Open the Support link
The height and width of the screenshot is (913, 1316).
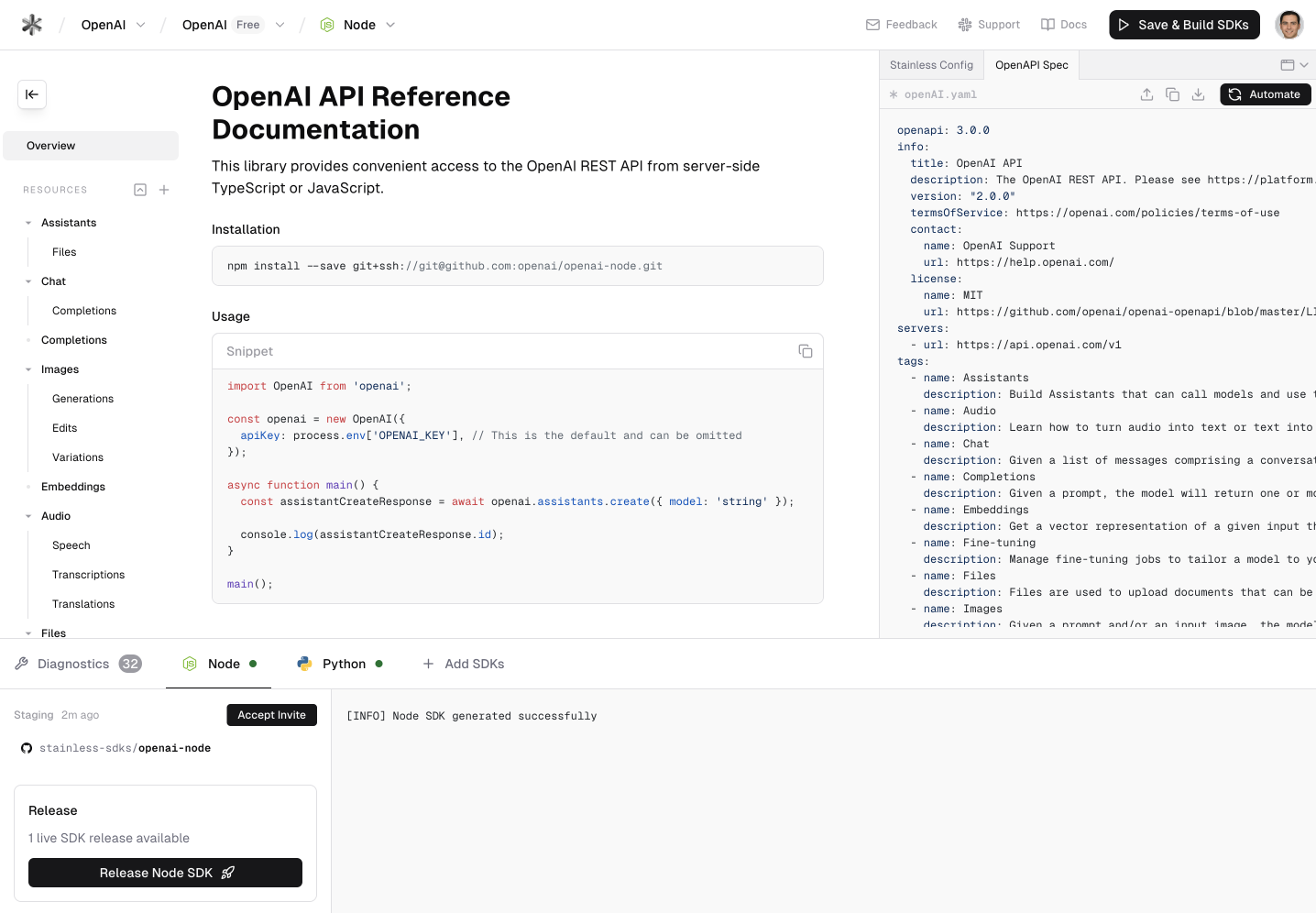[x=989, y=25]
